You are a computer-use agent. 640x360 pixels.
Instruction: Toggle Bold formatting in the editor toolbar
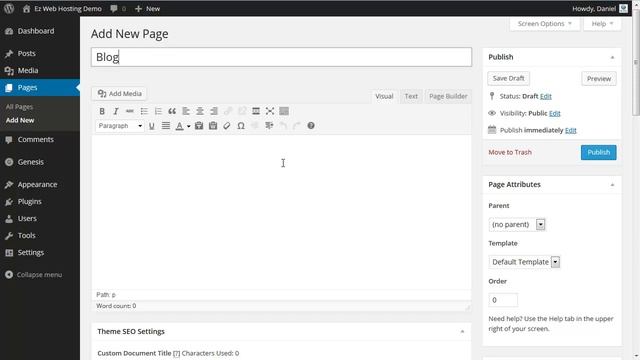(x=102, y=111)
